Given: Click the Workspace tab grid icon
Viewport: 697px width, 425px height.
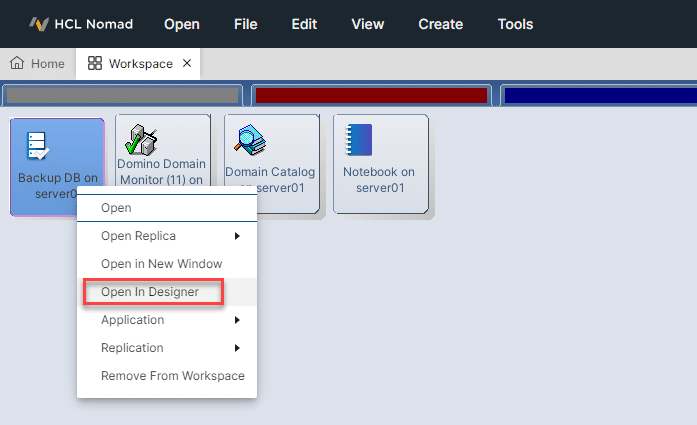Looking at the screenshot, I should [x=95, y=63].
